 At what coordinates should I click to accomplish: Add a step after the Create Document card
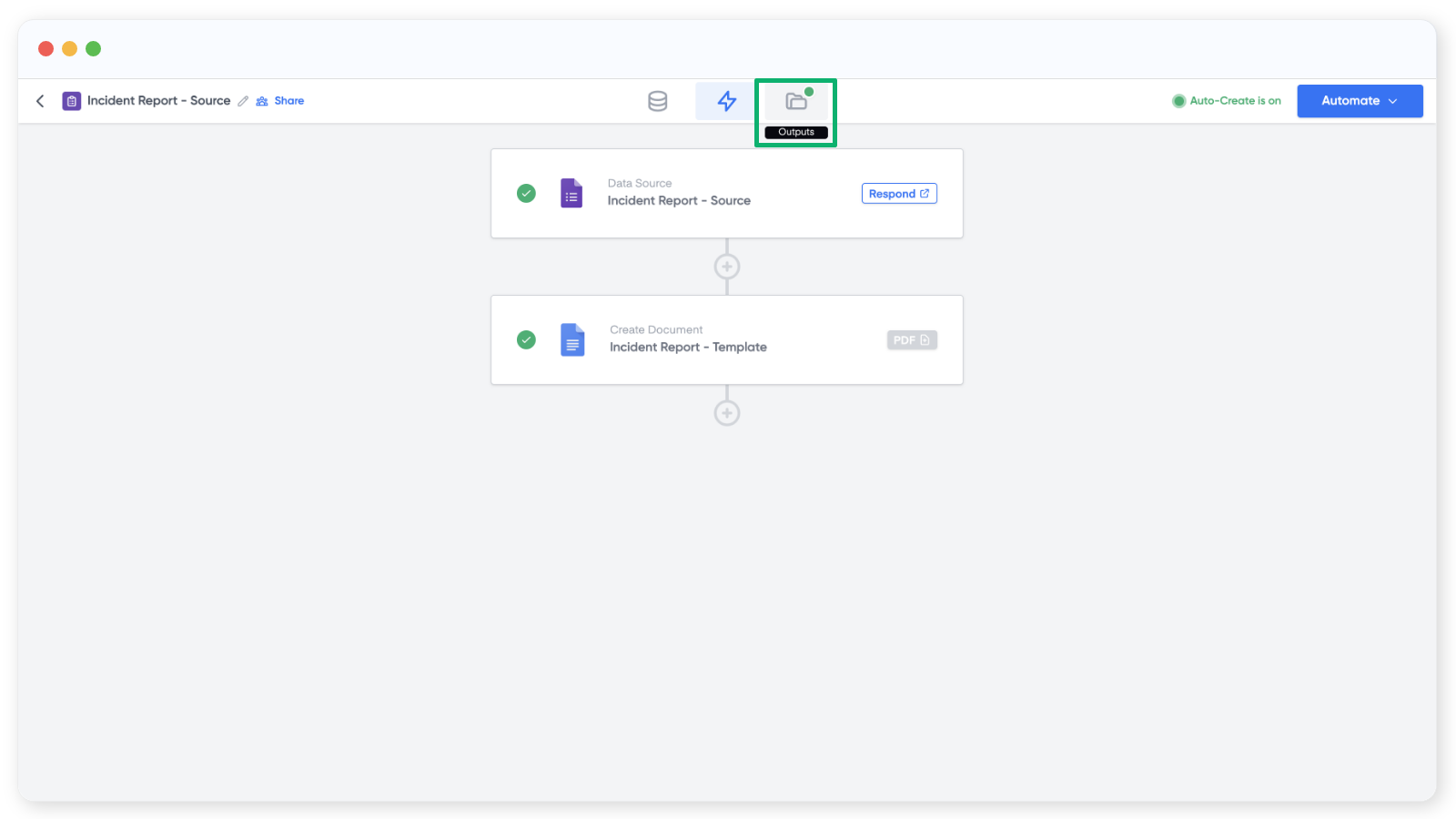tap(727, 413)
